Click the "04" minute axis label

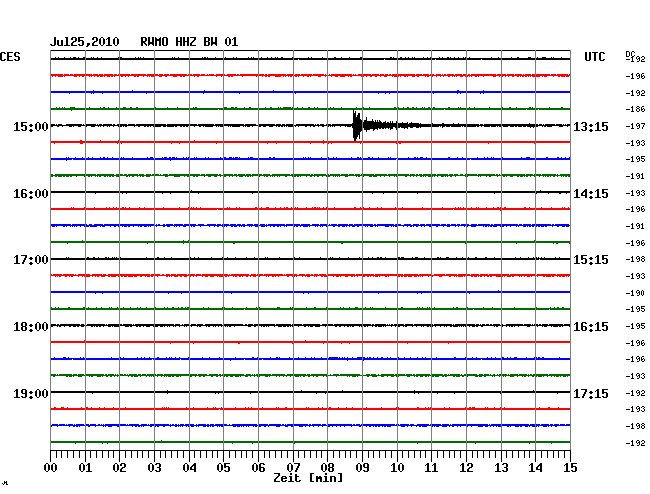tap(189, 468)
